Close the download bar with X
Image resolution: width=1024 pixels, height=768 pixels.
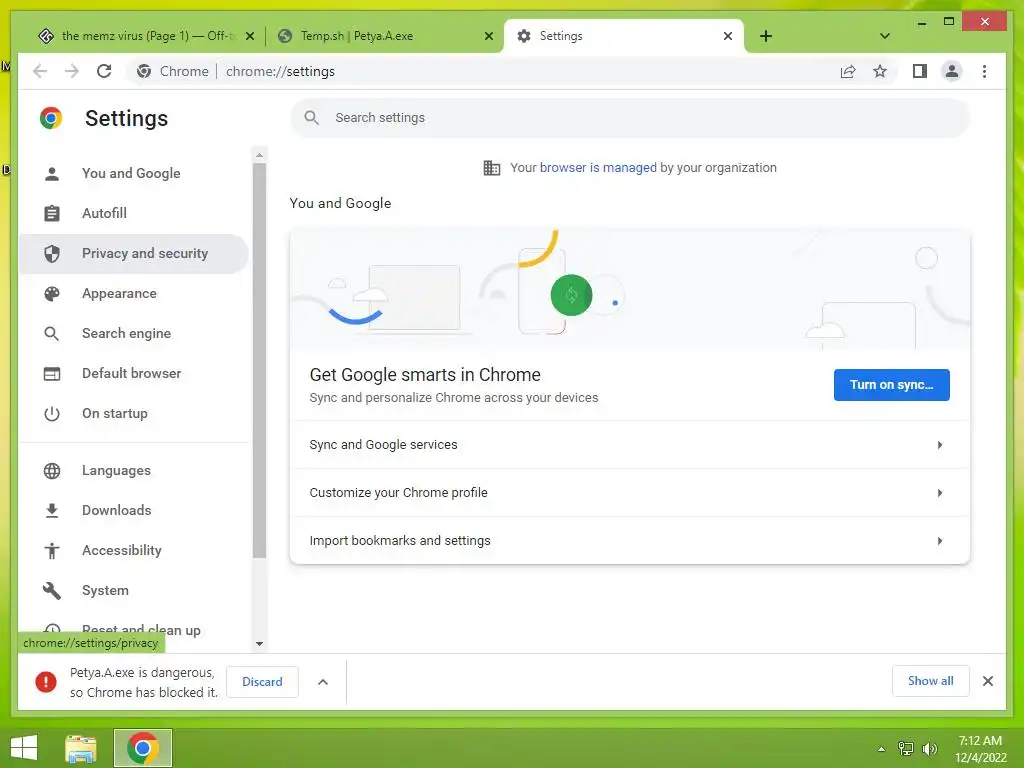pyautogui.click(x=987, y=681)
